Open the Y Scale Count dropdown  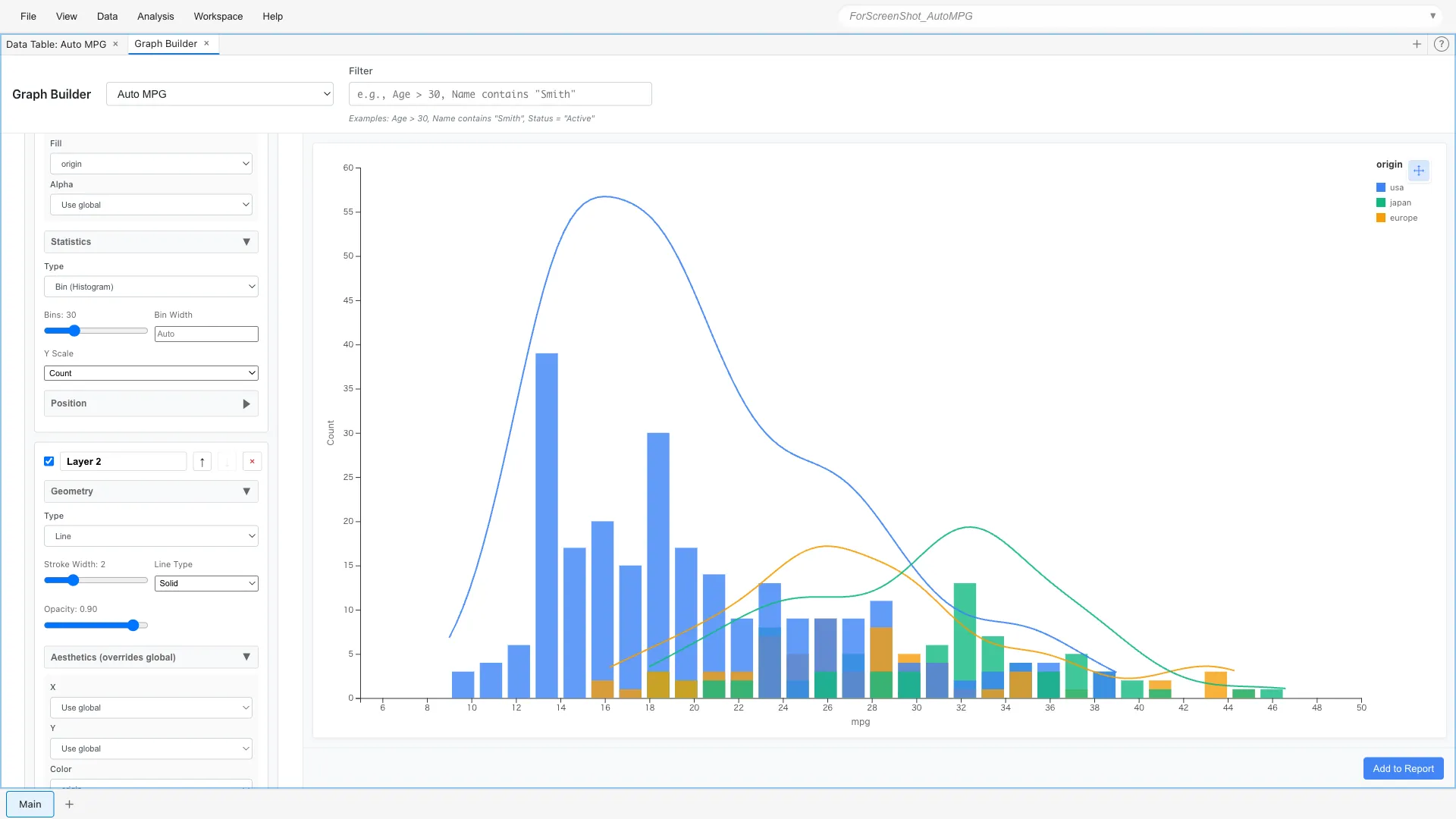151,372
